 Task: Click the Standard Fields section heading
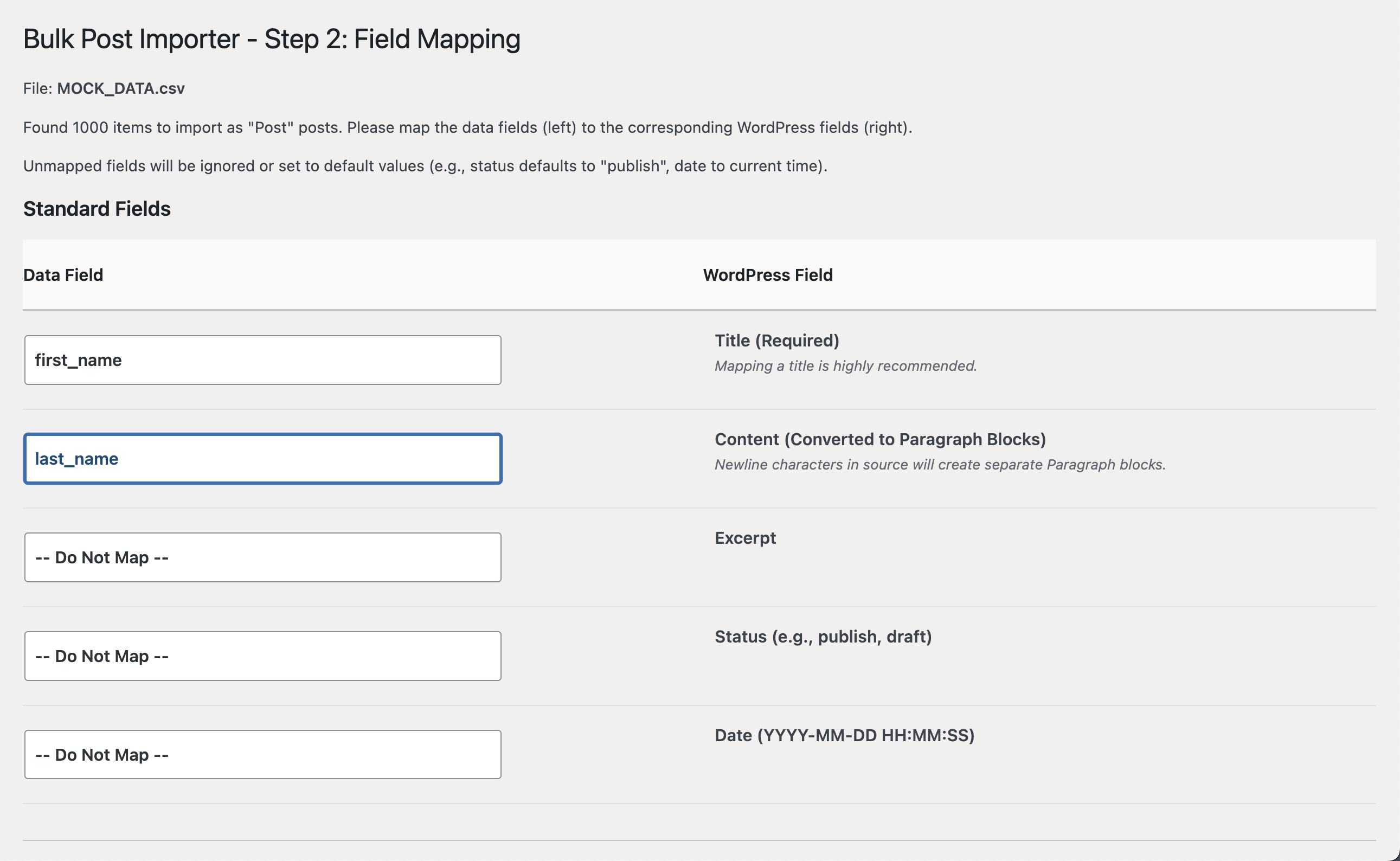[x=97, y=209]
